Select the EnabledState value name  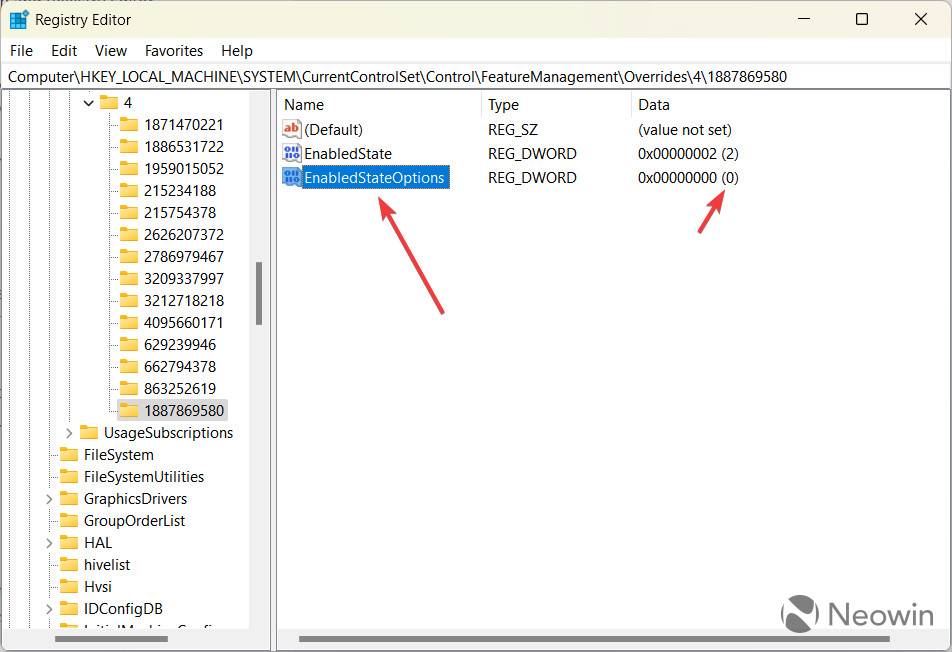click(x=348, y=154)
